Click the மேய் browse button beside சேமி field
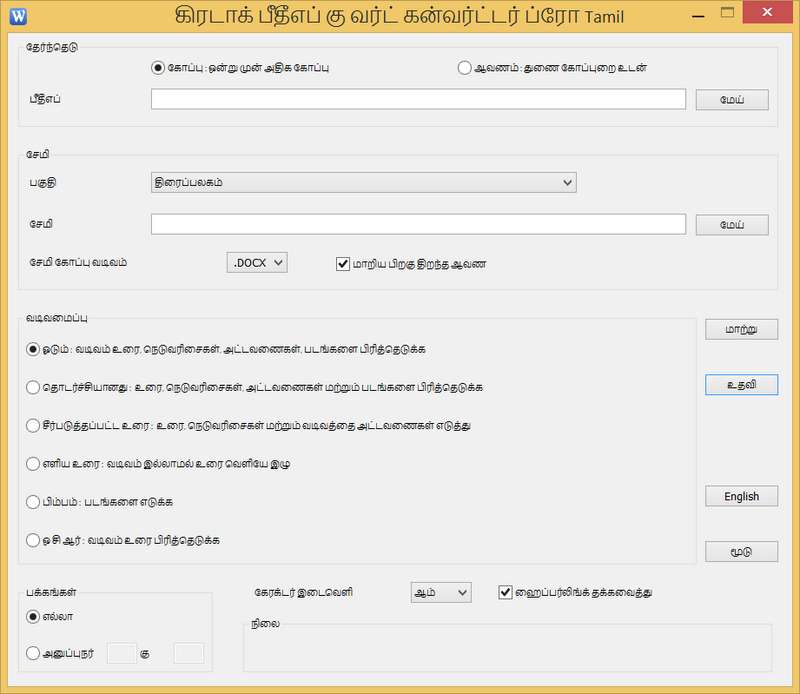Screen dimensions: 800x694 click(731, 225)
